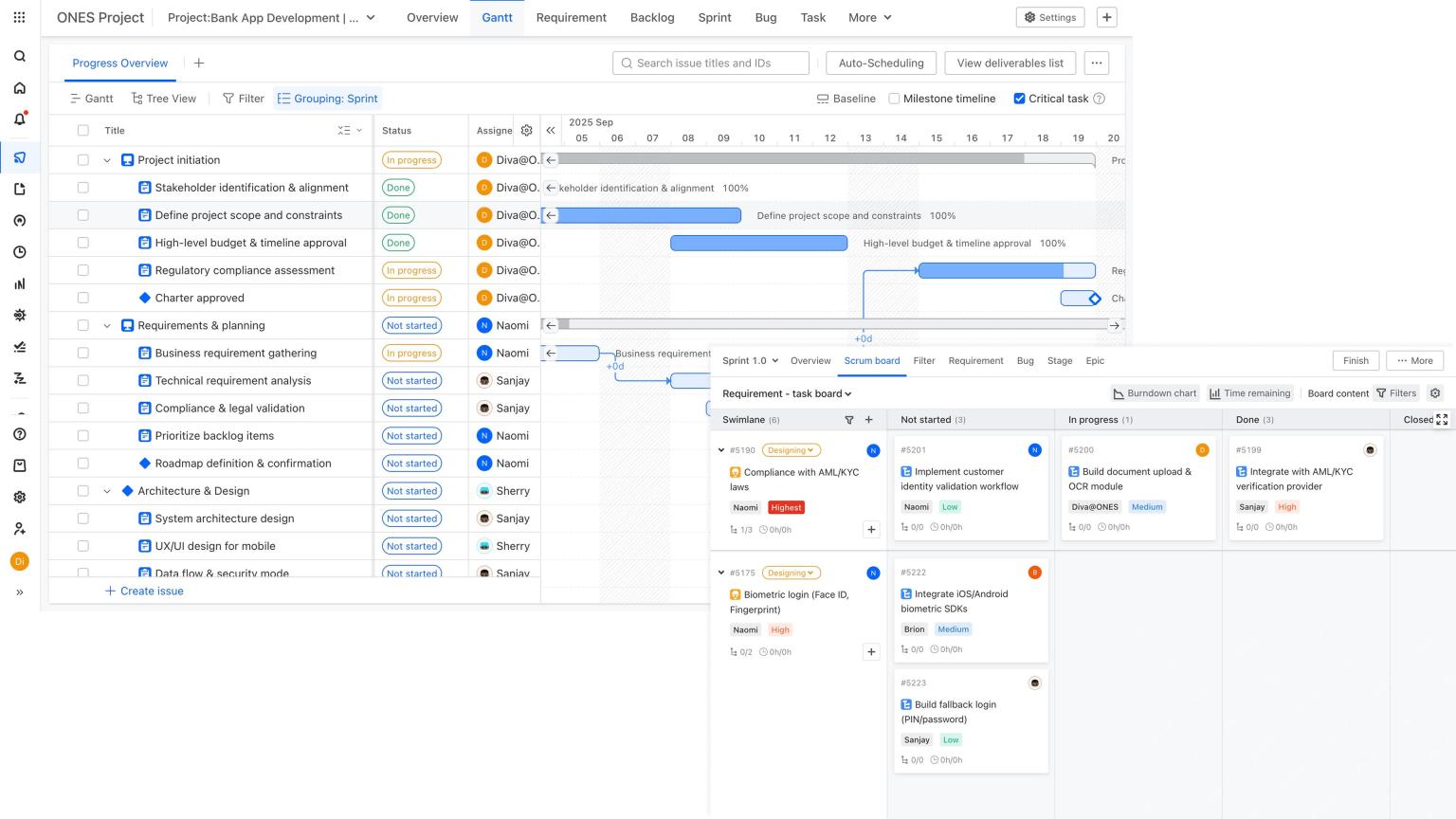Screen dimensions: 1456x819
Task: Click the search icon in left sidebar
Action: pyautogui.click(x=19, y=56)
